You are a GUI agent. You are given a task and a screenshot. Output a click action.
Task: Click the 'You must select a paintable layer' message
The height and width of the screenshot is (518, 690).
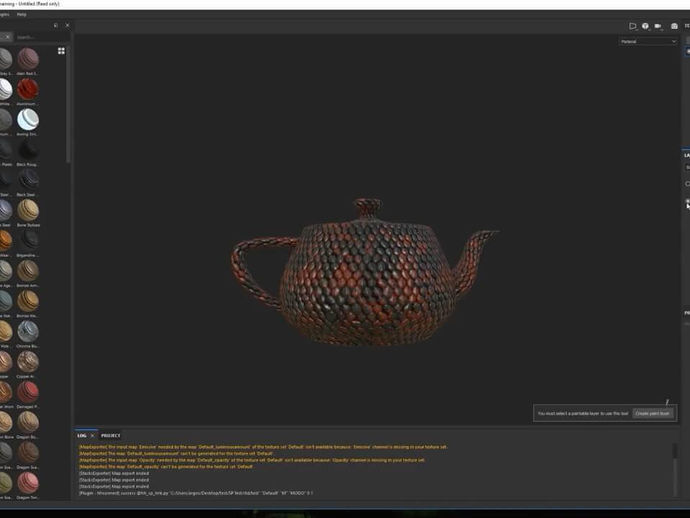[x=583, y=414]
